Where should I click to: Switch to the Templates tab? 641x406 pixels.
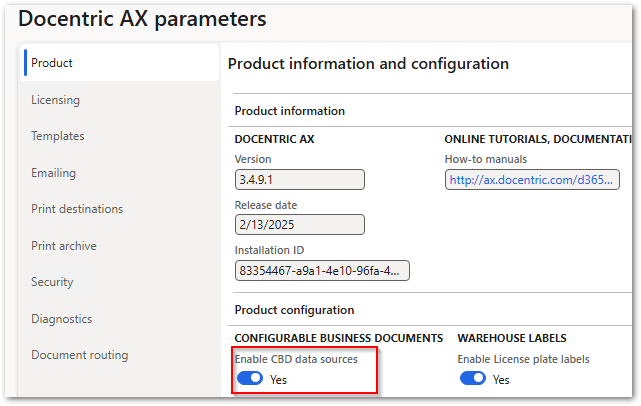(x=57, y=136)
